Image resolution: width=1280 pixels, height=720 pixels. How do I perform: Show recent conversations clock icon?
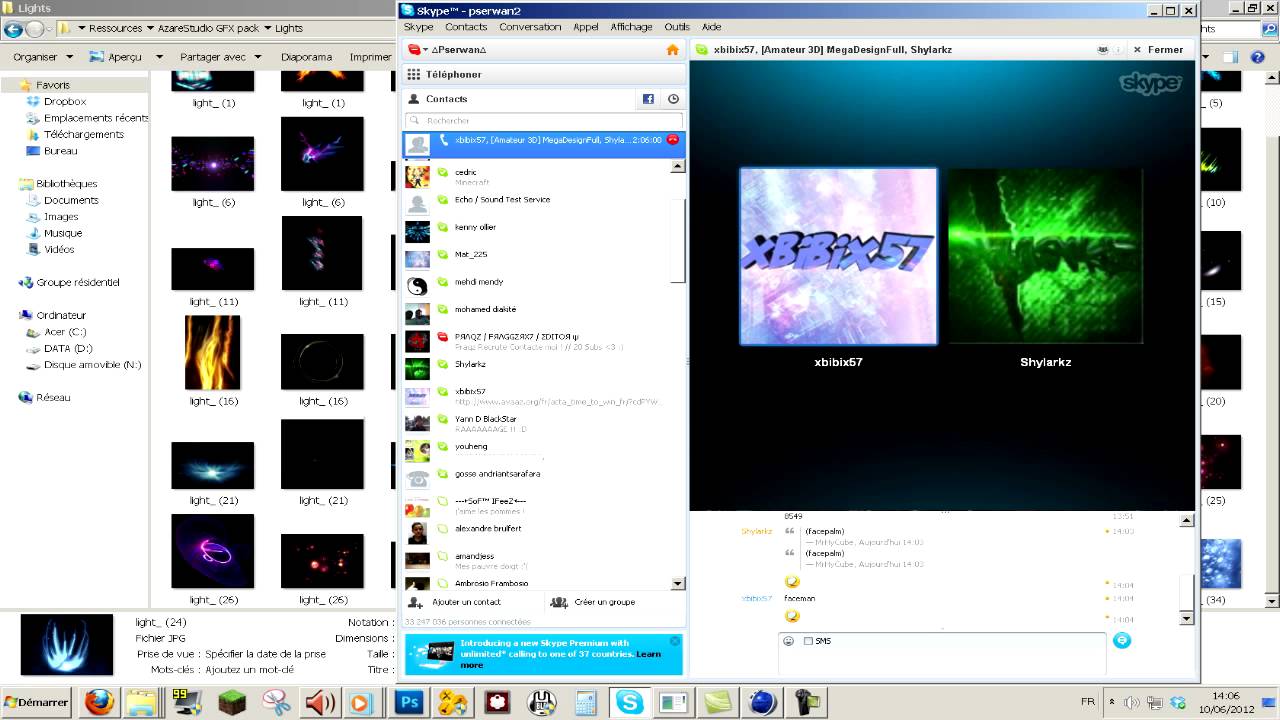click(673, 99)
